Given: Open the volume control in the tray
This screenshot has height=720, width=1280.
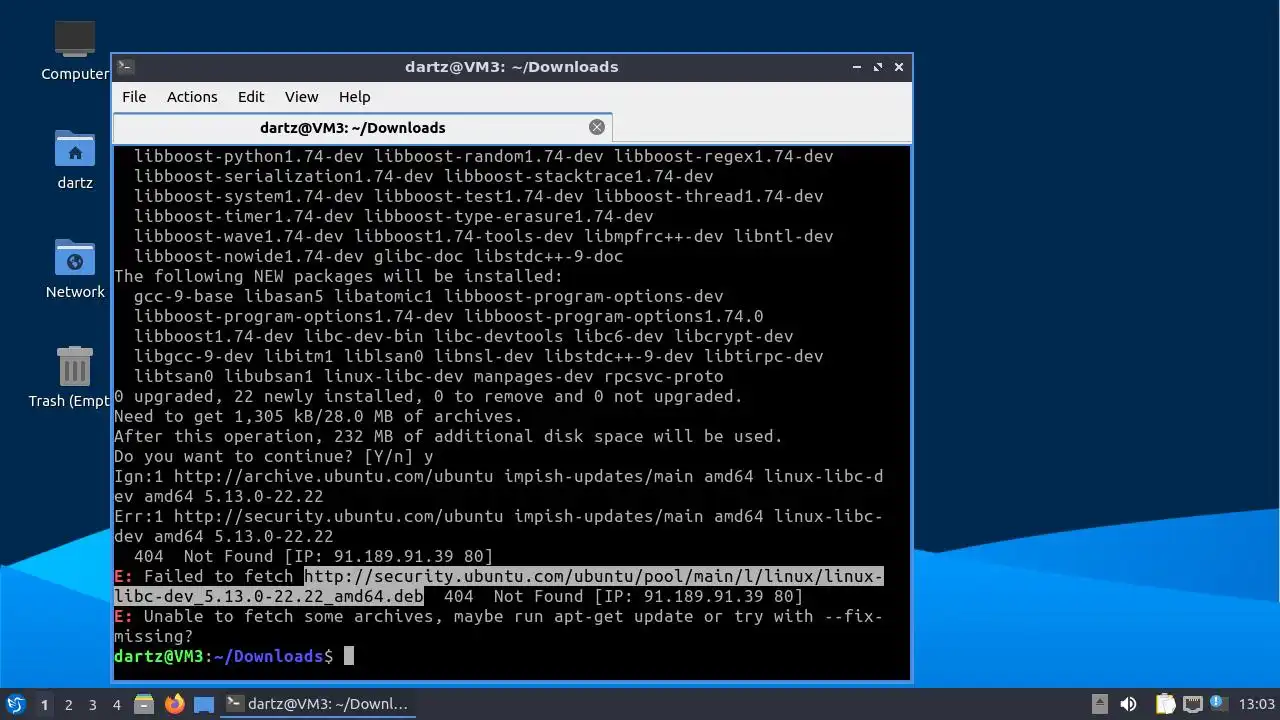Looking at the screenshot, I should click(x=1129, y=704).
